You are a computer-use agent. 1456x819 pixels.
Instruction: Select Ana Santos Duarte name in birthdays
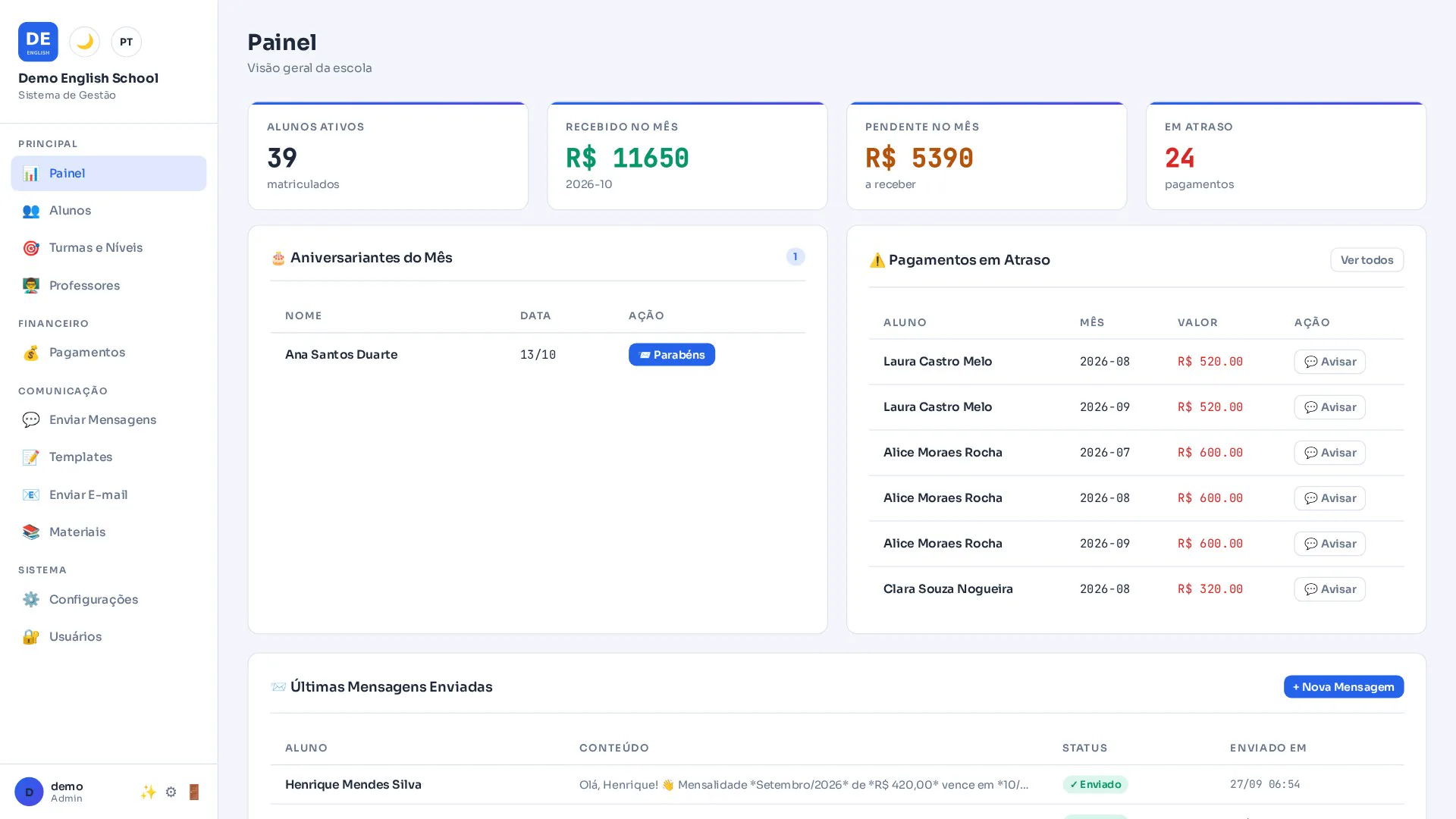click(x=341, y=355)
